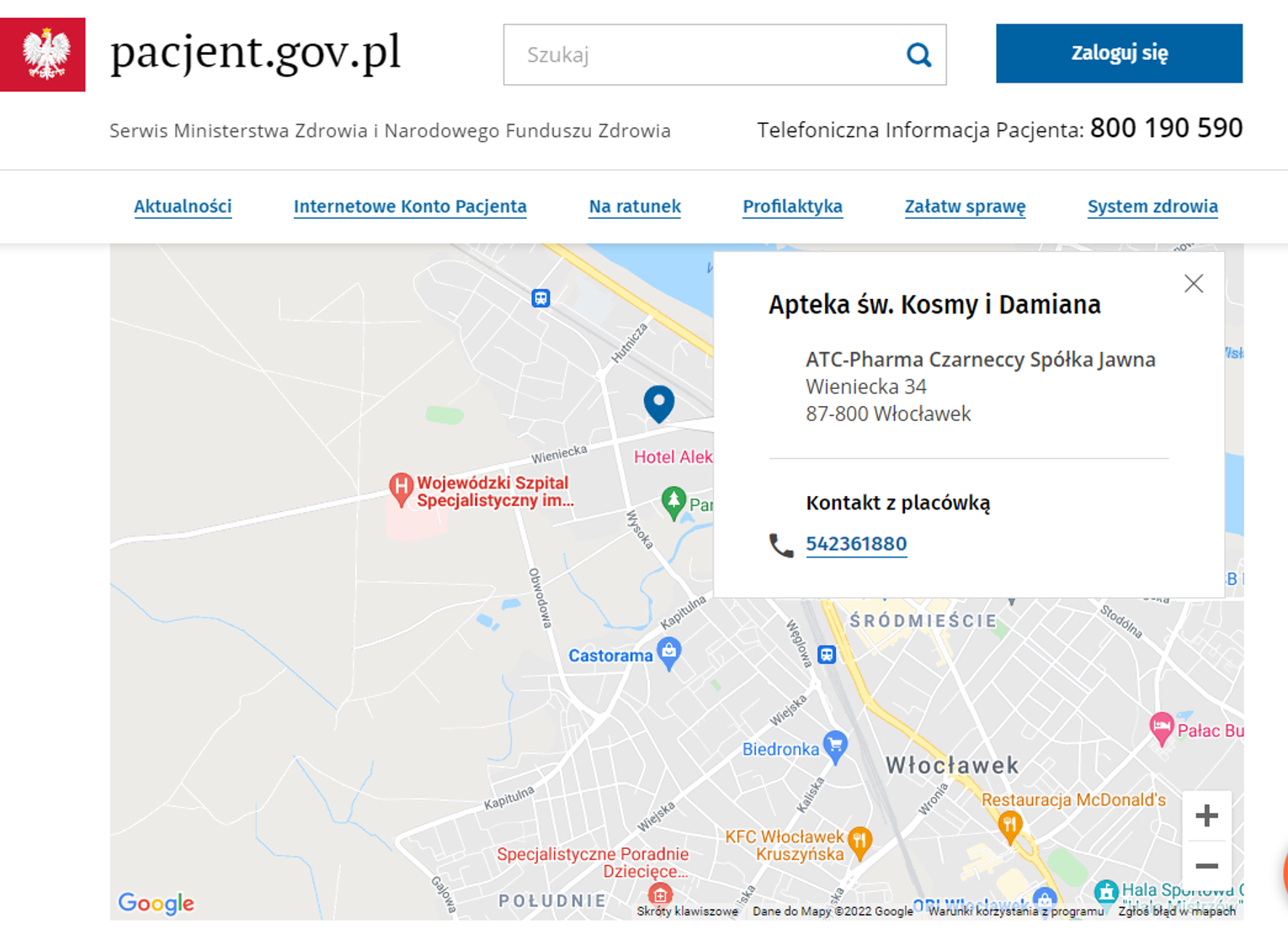
Task: Click the Wojewódzki Szpital Specjalistyczny label
Action: coord(495,492)
